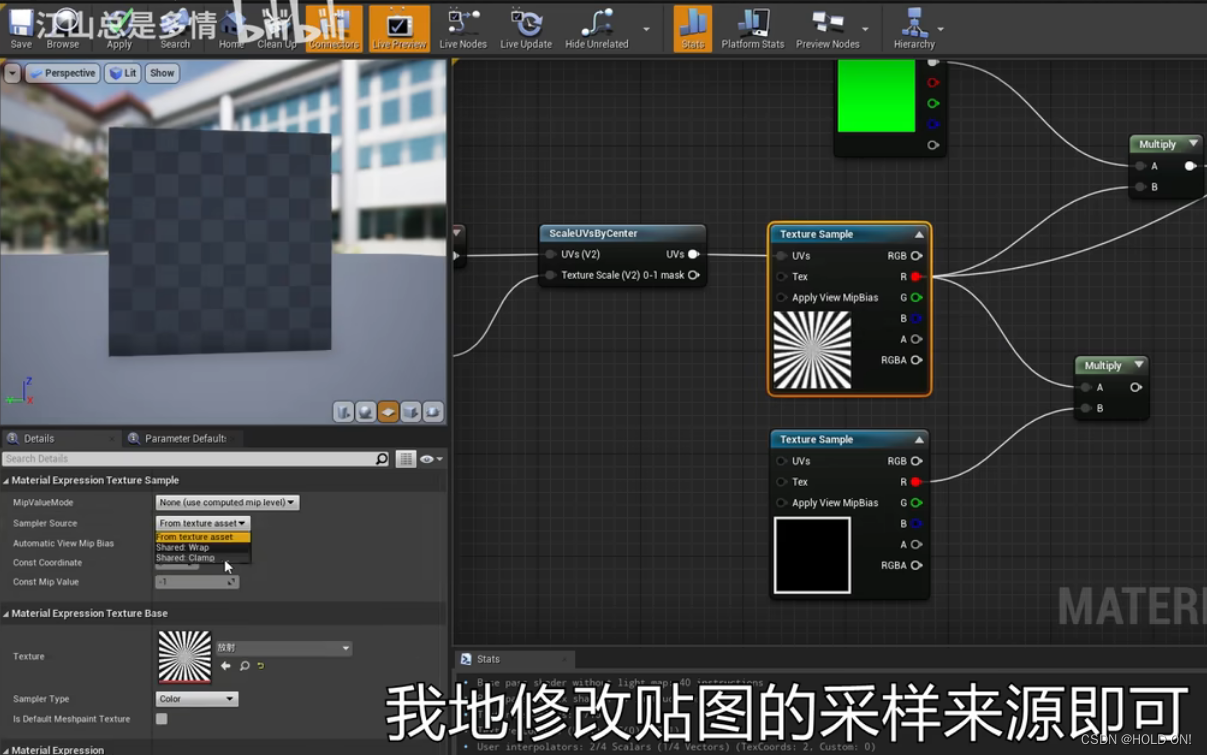Toggle the Connectors display button
Screen dimensions: 1207x755
tap(333, 28)
